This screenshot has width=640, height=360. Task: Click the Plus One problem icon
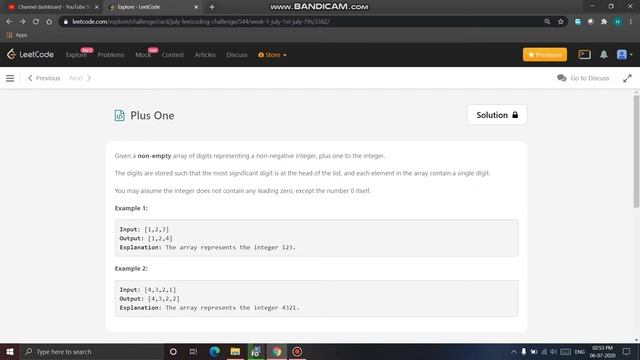click(119, 116)
